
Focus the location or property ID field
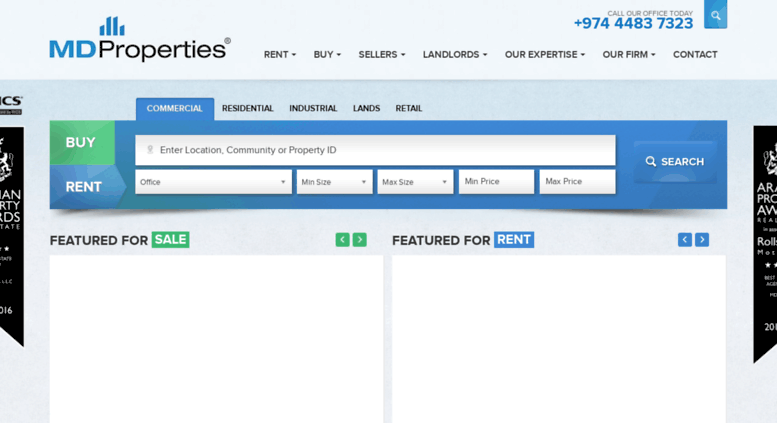[375, 150]
